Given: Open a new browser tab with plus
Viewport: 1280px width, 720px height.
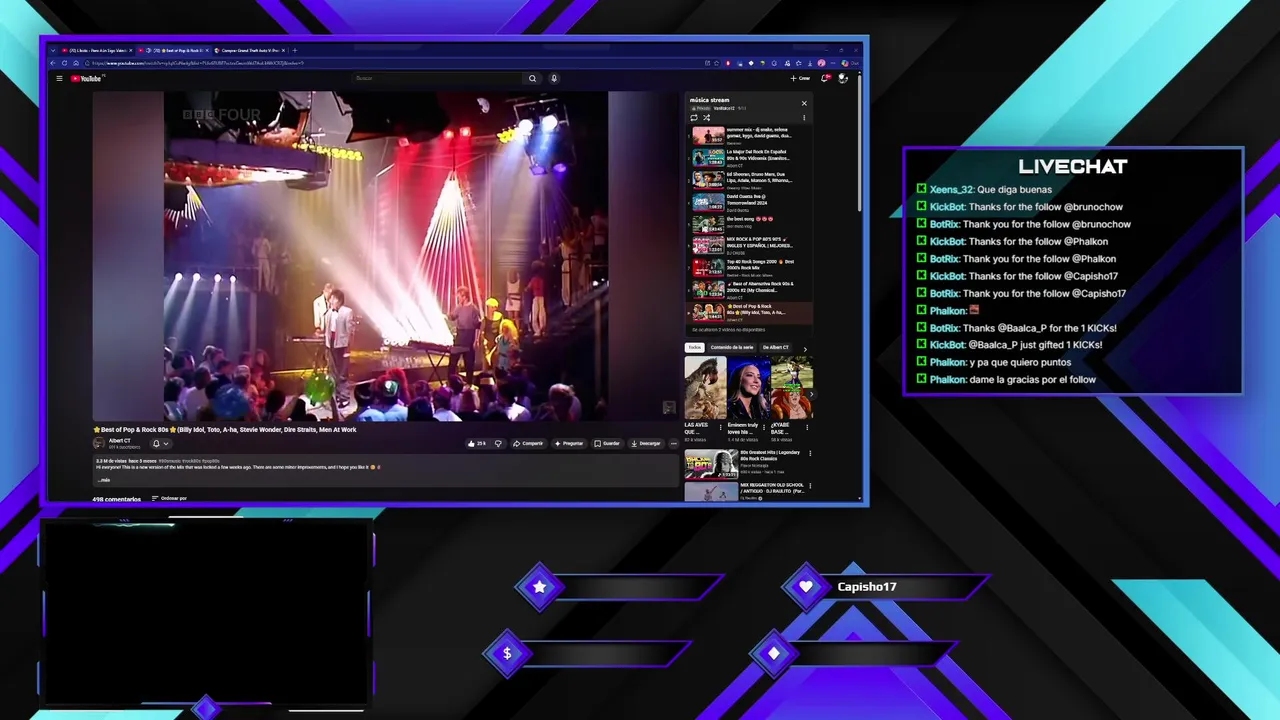Looking at the screenshot, I should (x=294, y=50).
